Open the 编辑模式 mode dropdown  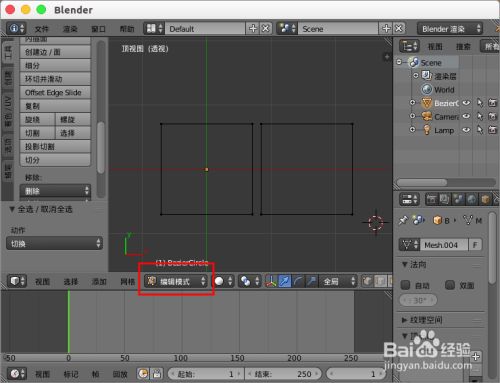pyautogui.click(x=176, y=281)
